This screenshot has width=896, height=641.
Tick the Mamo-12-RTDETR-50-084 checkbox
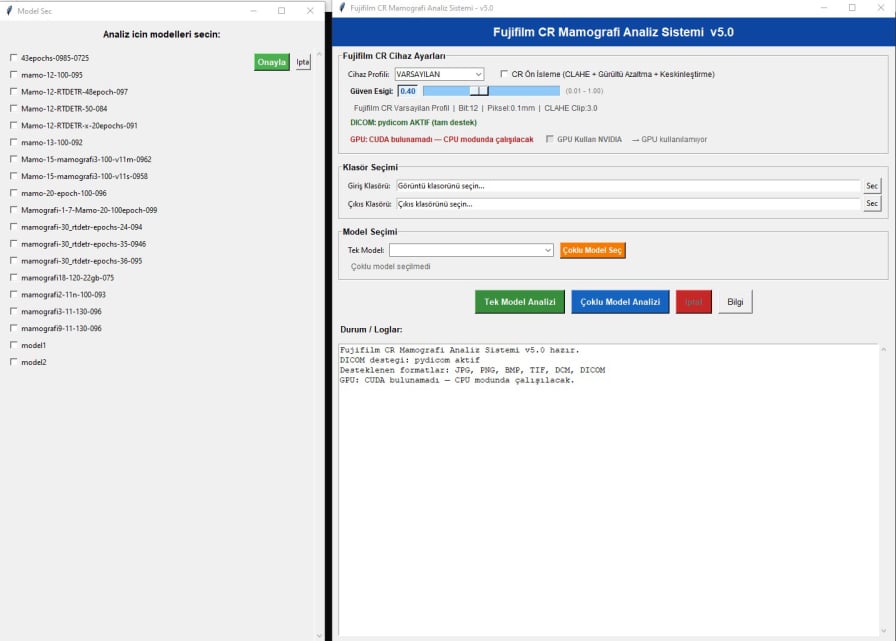[13, 109]
